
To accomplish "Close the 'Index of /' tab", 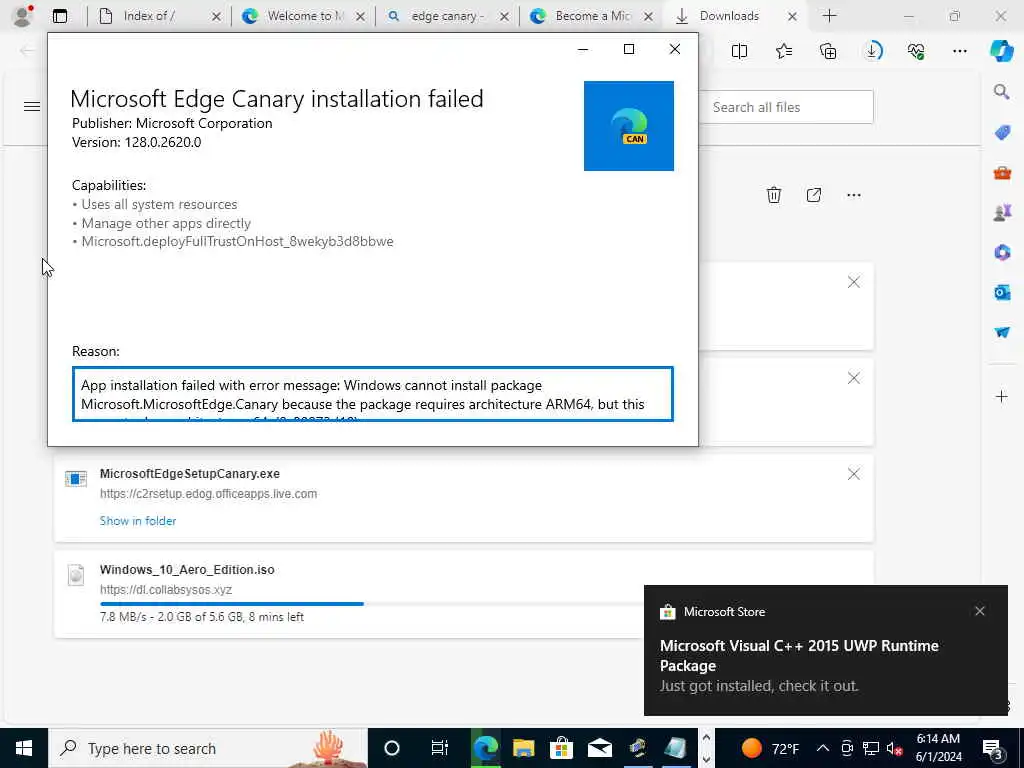I will click(216, 16).
